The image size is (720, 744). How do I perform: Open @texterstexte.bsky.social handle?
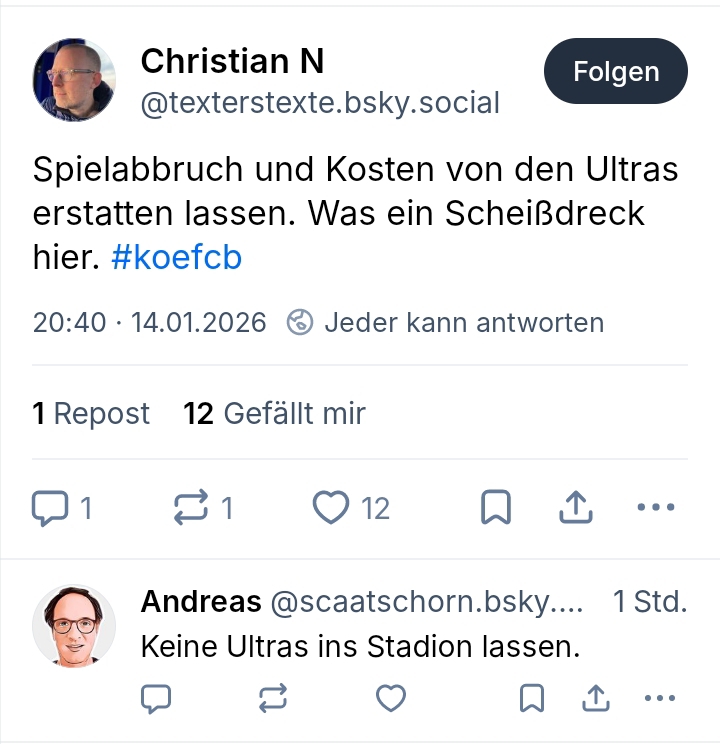tap(320, 103)
